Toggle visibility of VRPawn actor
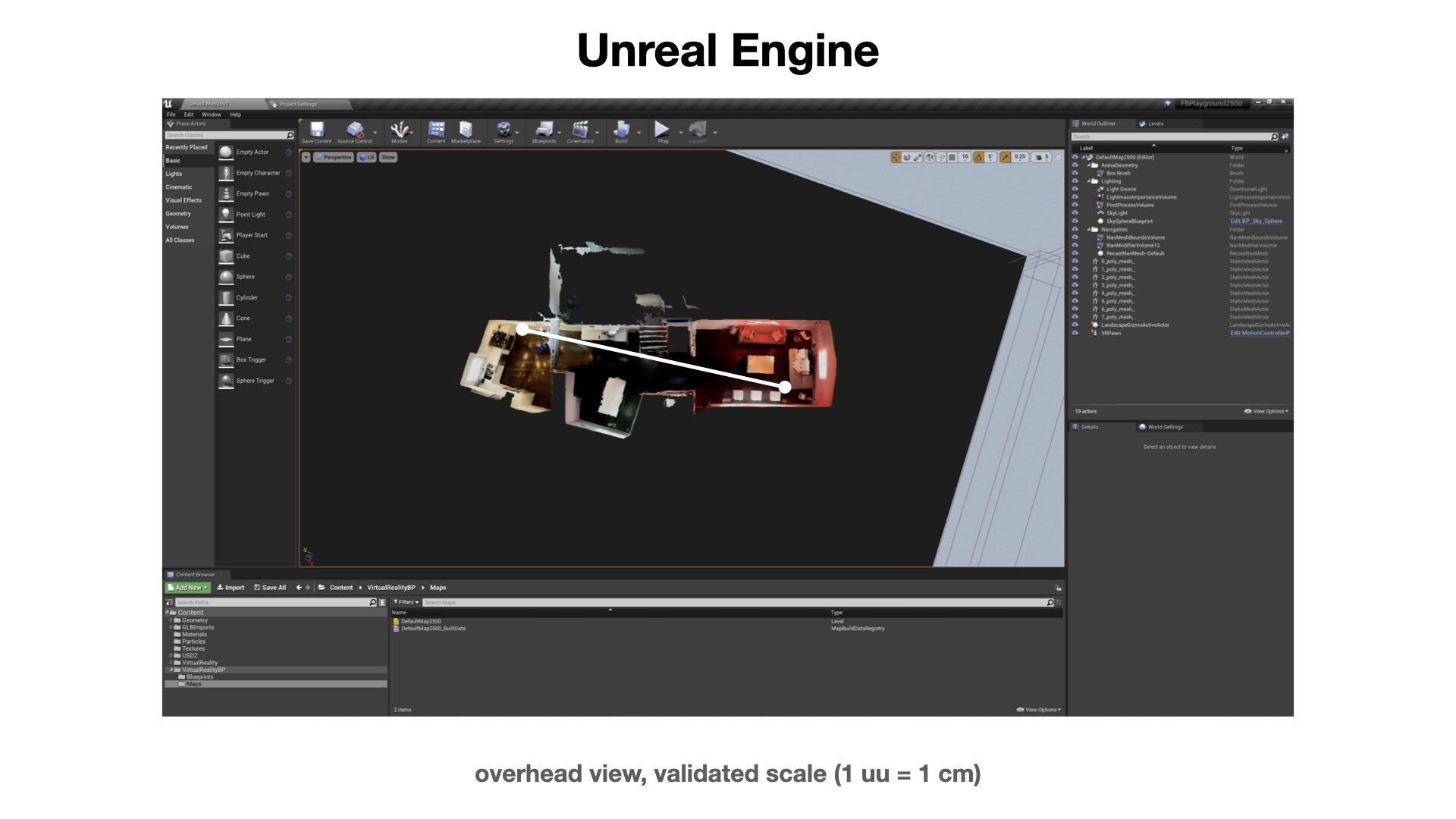 tap(1075, 333)
